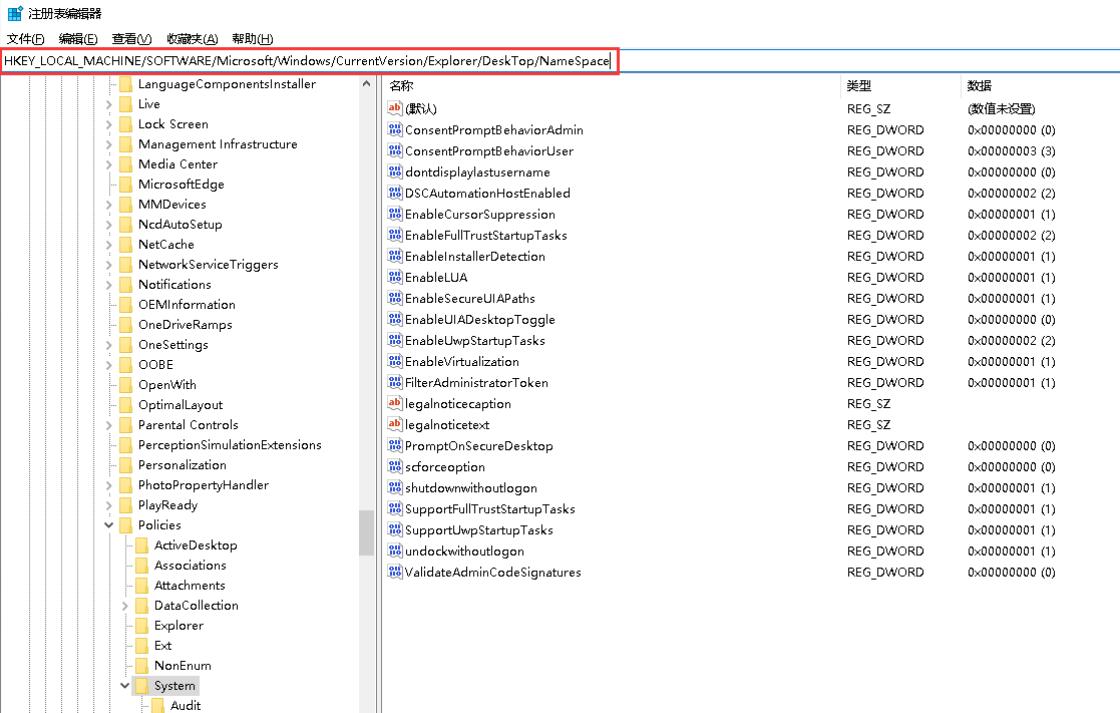Open the 编辑(E) menu
Image resolution: width=1120 pixels, height=713 pixels.
pos(78,39)
